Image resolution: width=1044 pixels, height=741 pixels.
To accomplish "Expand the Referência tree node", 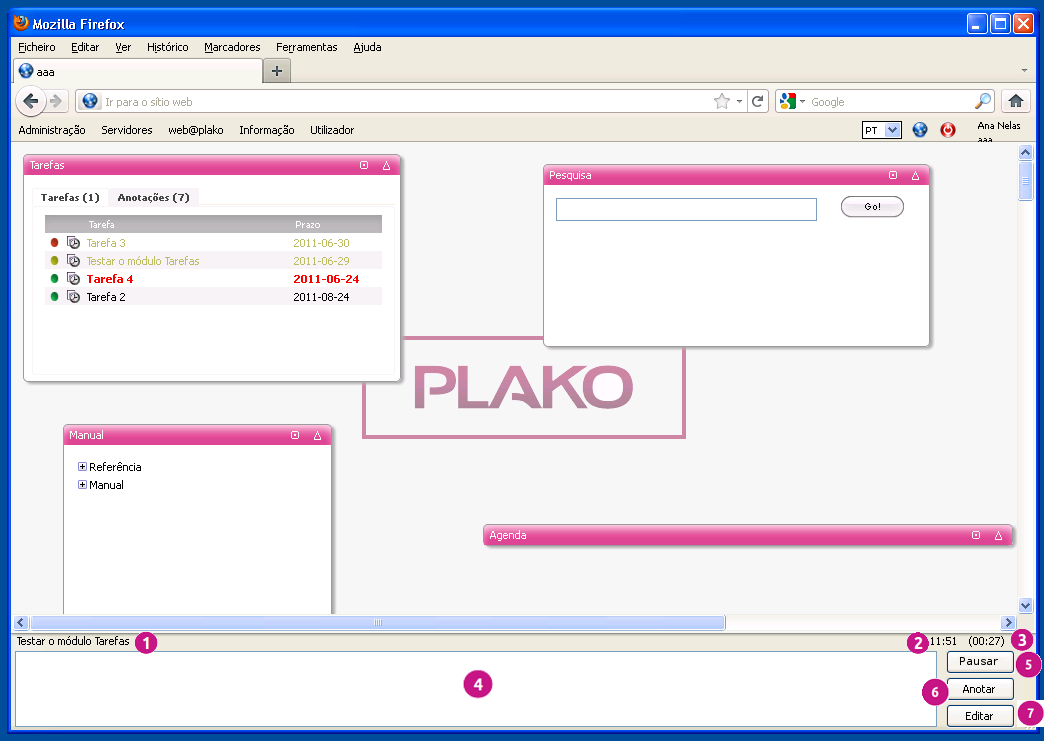I will point(82,467).
